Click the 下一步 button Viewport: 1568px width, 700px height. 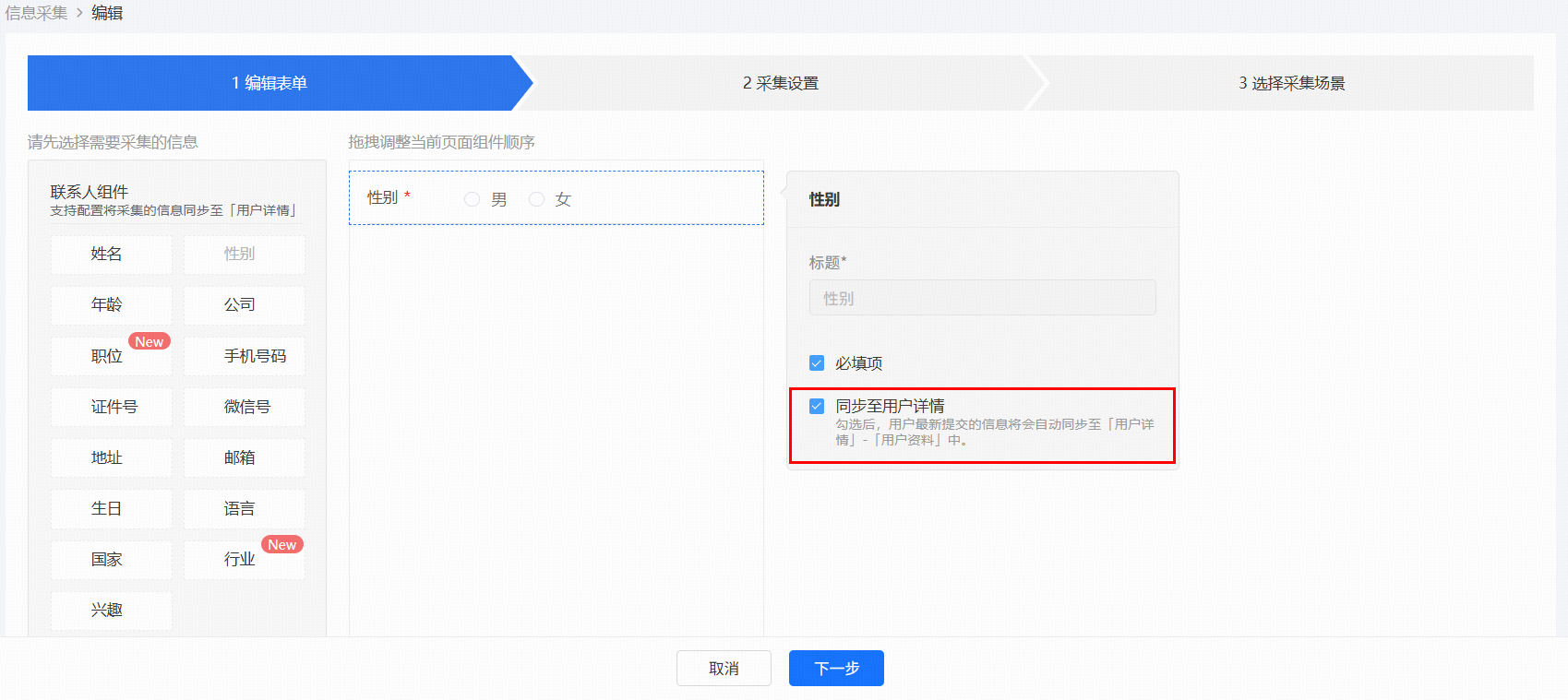coord(835,668)
